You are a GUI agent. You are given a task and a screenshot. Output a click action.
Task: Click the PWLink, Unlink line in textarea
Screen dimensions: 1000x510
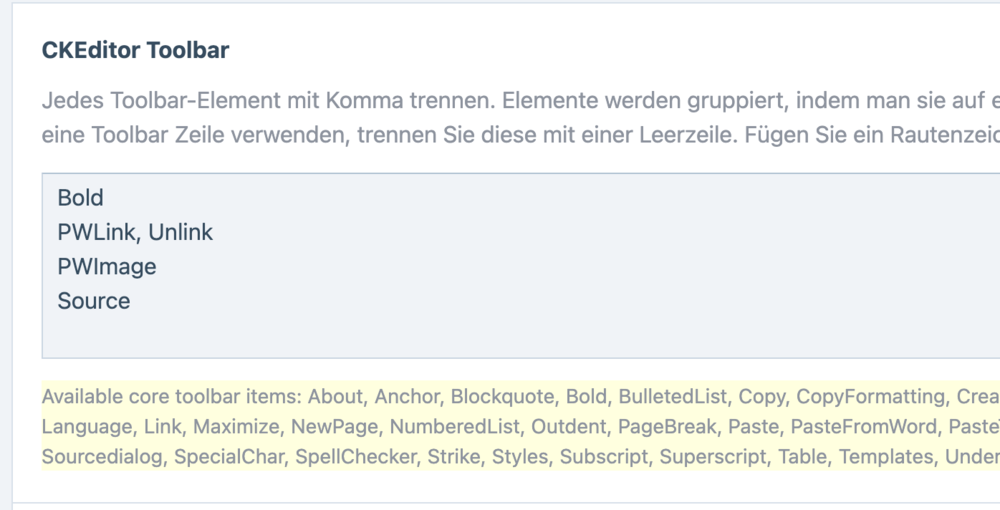point(135,233)
